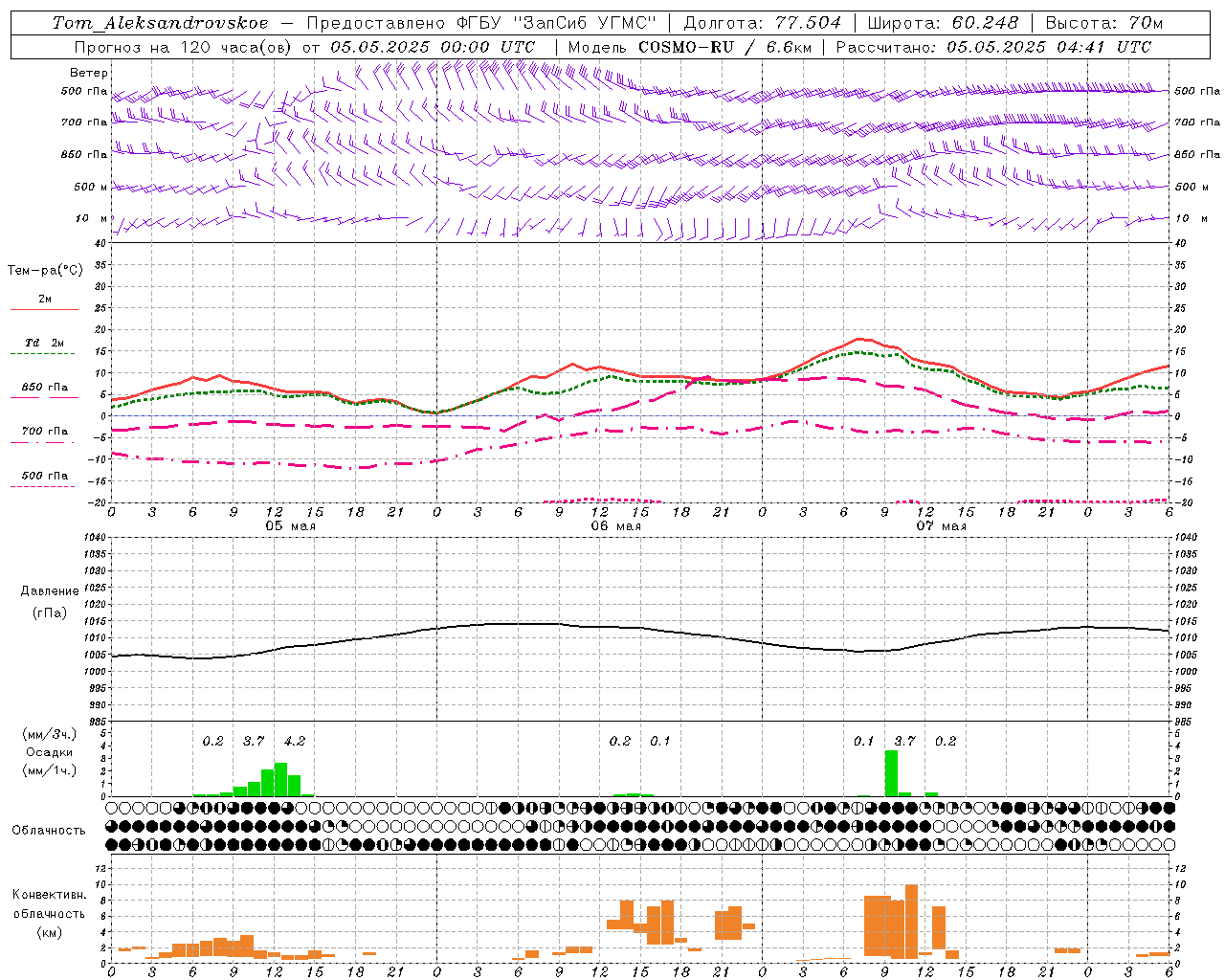Click the (км) convective cloud unit label
1225x980 pixels.
coord(50,932)
